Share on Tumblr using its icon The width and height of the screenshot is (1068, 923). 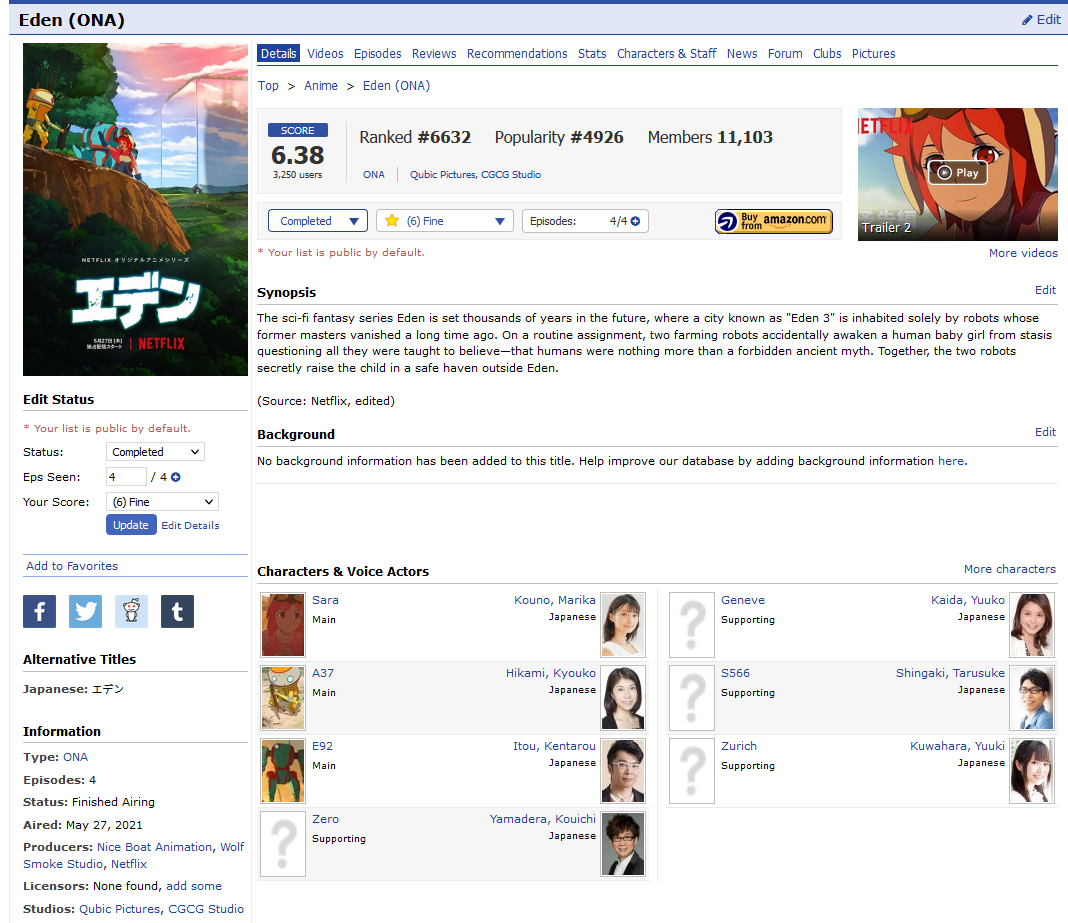point(177,611)
